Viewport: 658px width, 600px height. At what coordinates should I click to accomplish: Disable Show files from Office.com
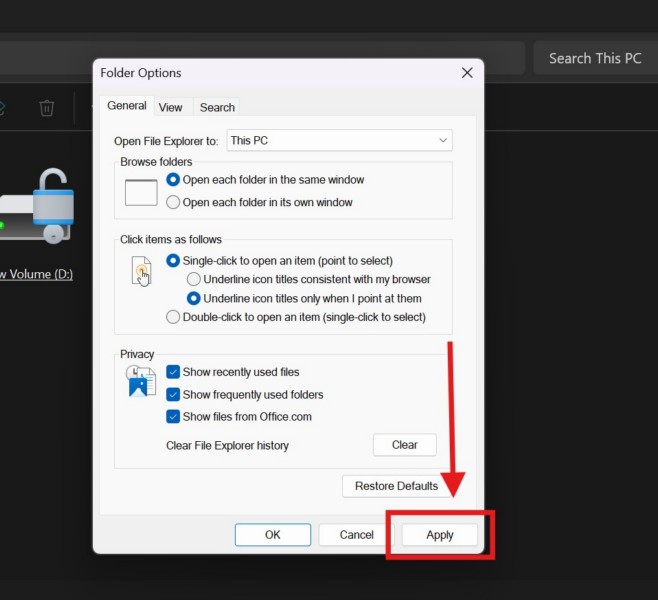click(173, 416)
